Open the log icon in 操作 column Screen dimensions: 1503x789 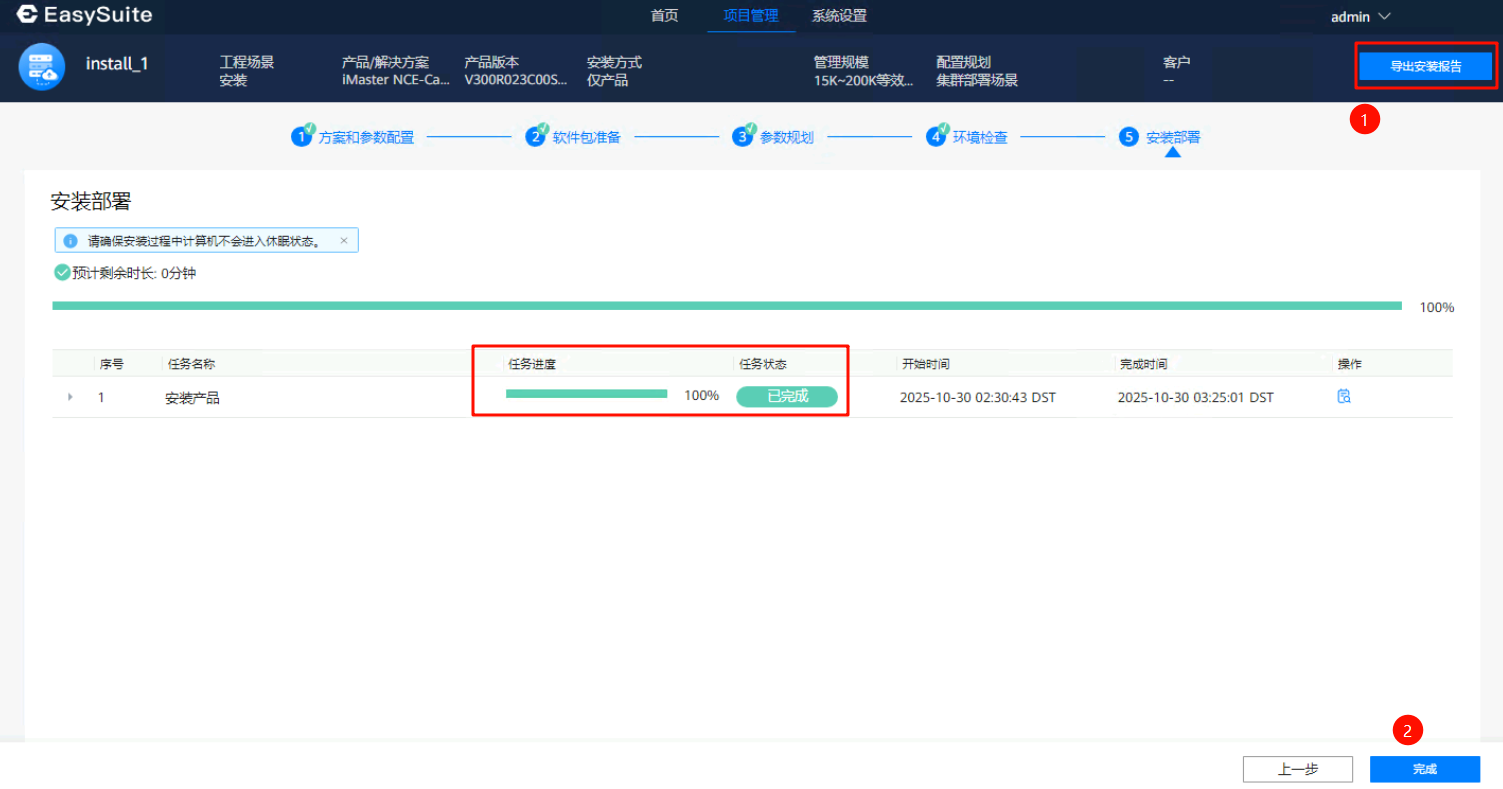1344,397
